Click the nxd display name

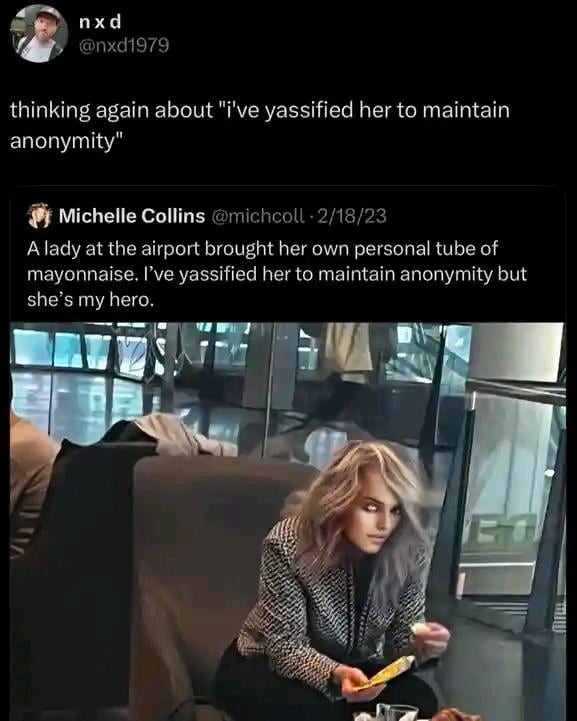[x=100, y=21]
